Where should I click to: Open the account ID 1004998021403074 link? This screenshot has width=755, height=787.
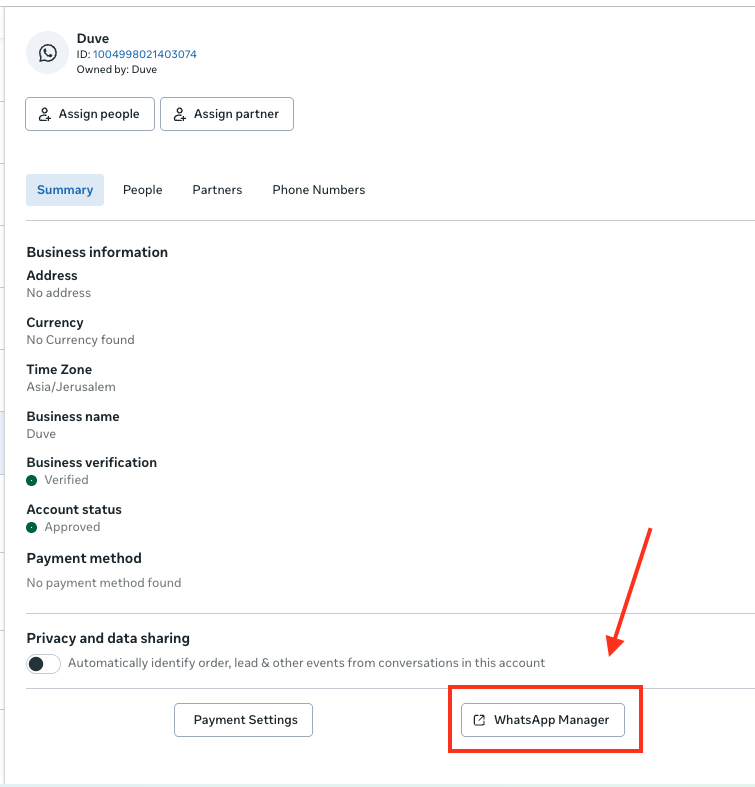click(x=145, y=54)
